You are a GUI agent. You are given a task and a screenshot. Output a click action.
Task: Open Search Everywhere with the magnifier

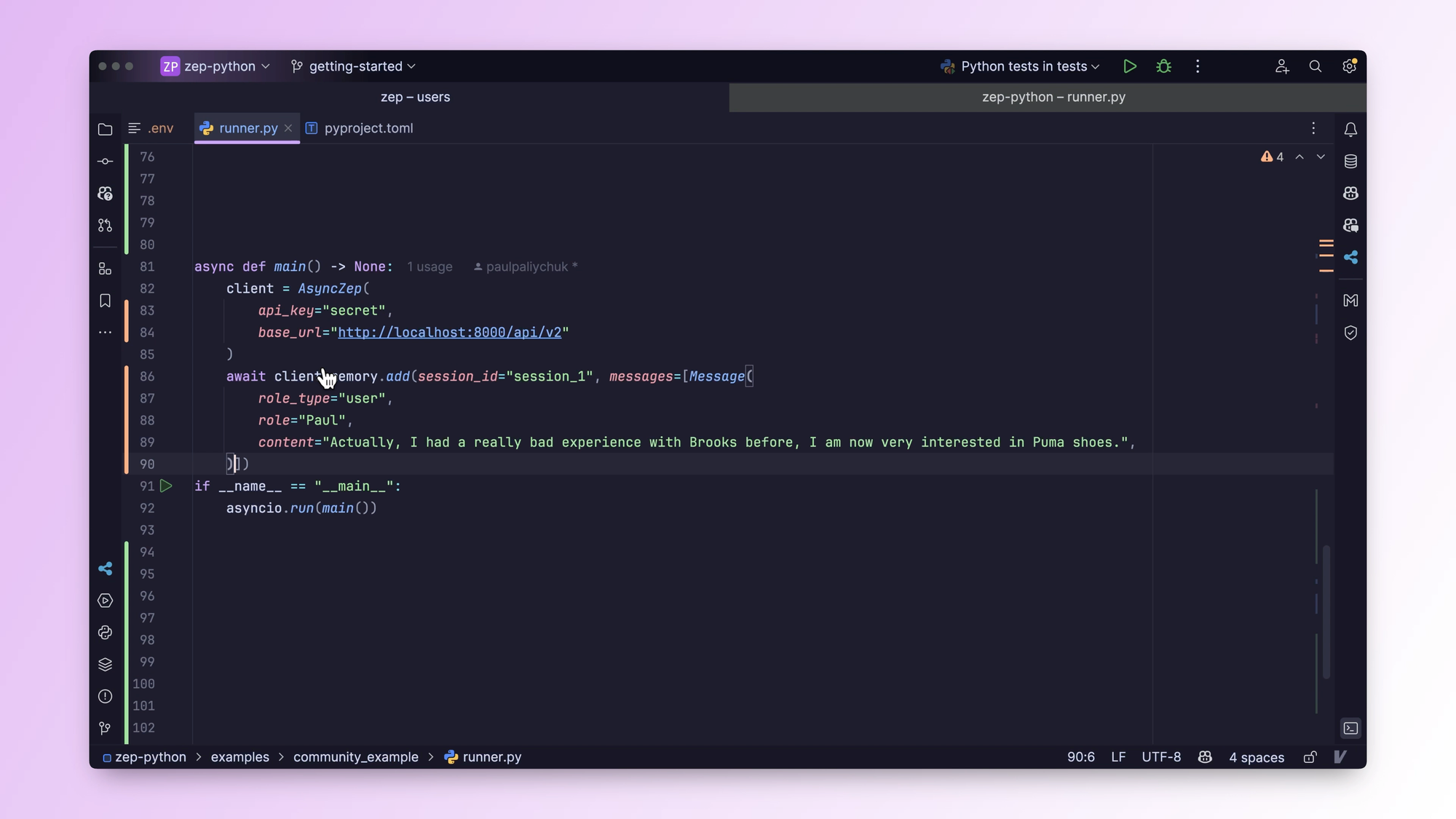coord(1315,66)
